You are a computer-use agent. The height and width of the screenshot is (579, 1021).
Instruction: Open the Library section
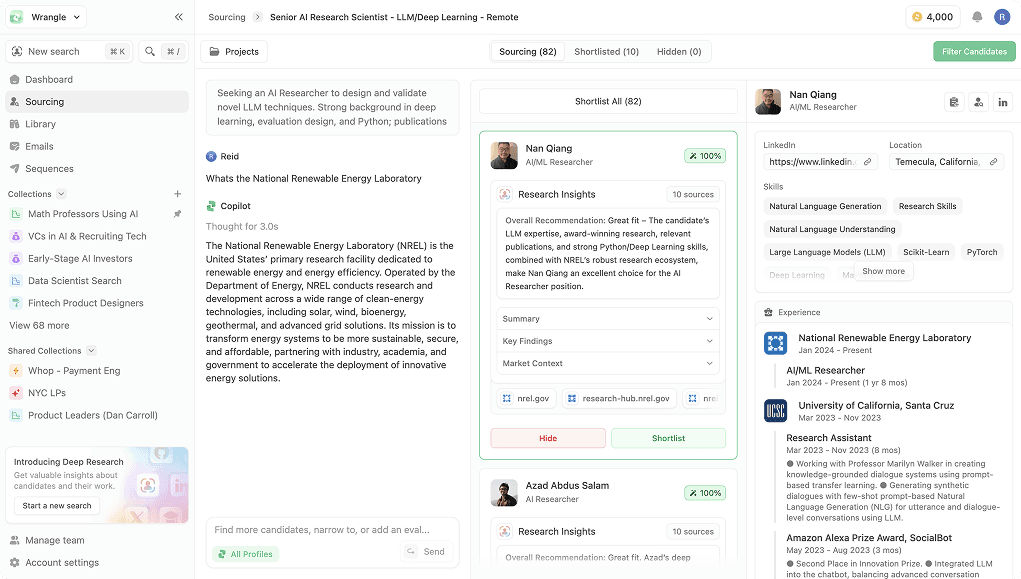pyautogui.click(x=97, y=124)
